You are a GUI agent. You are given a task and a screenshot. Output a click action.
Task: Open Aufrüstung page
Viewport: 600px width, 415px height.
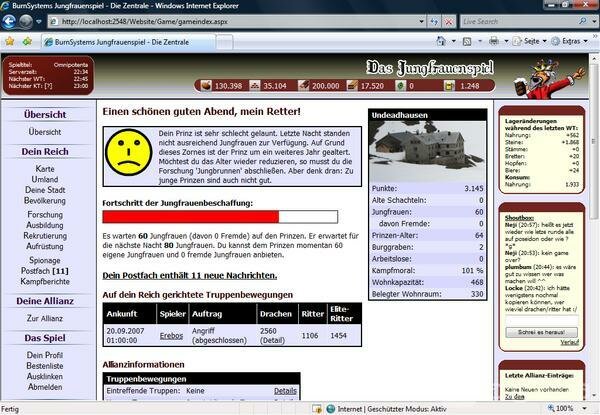click(45, 246)
